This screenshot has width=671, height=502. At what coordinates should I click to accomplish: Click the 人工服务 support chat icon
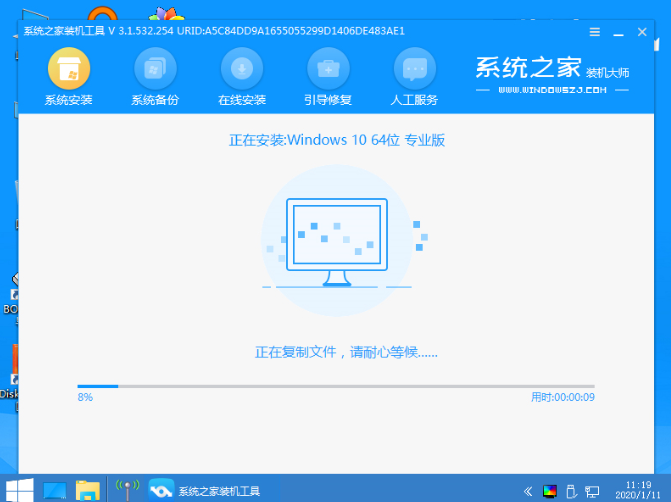click(x=414, y=77)
